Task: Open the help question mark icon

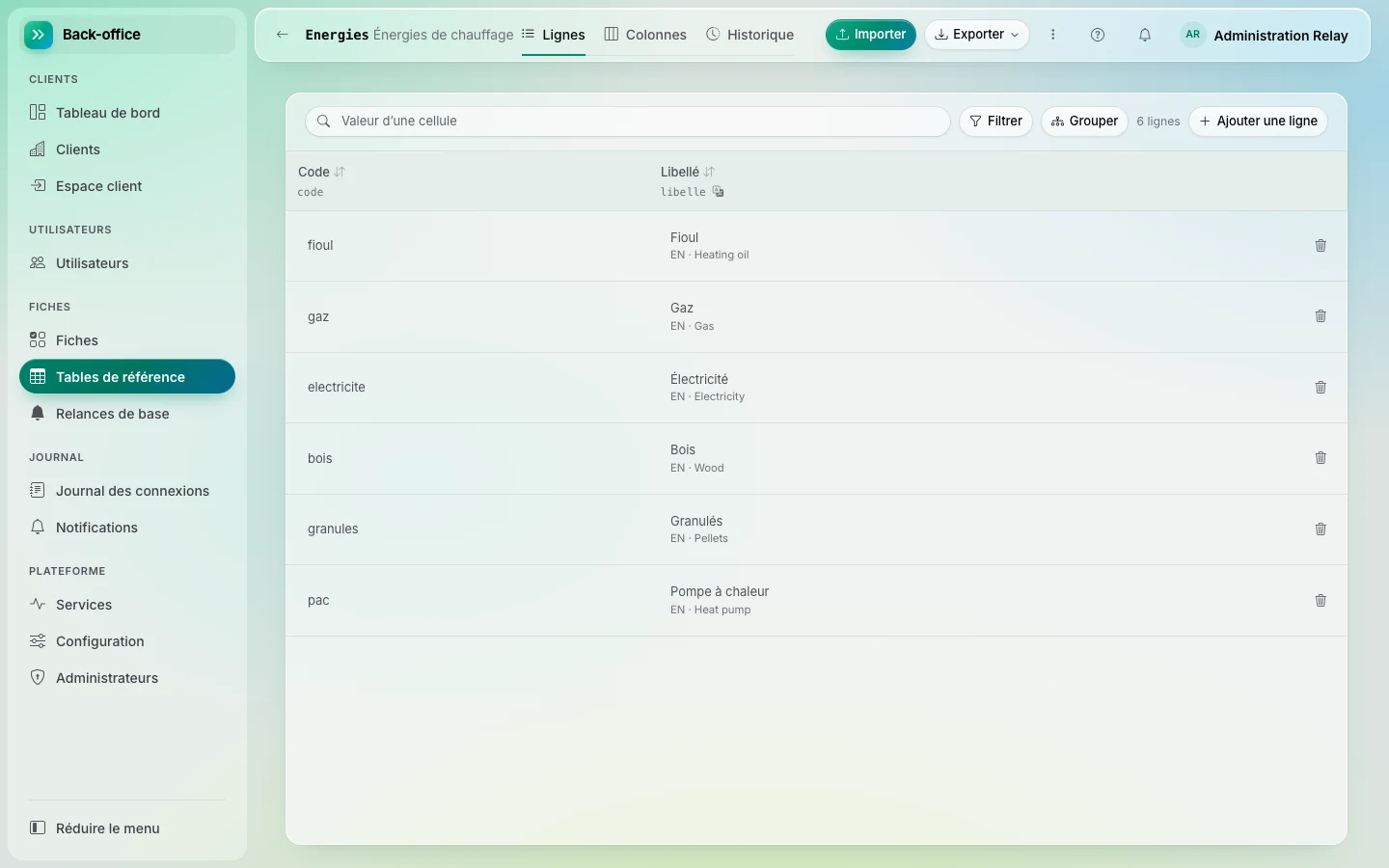Action: (x=1098, y=35)
